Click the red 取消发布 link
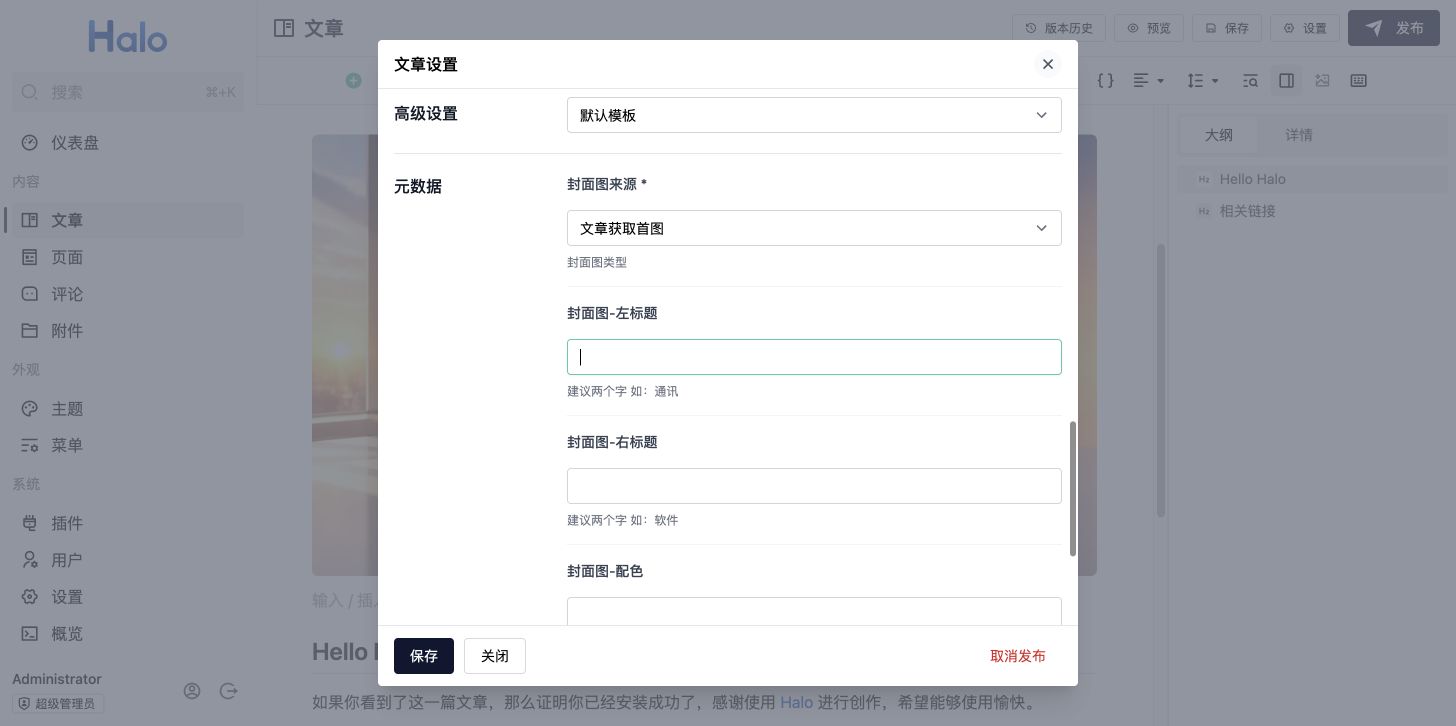Screen dimensions: 1456x726 click(1018, 656)
